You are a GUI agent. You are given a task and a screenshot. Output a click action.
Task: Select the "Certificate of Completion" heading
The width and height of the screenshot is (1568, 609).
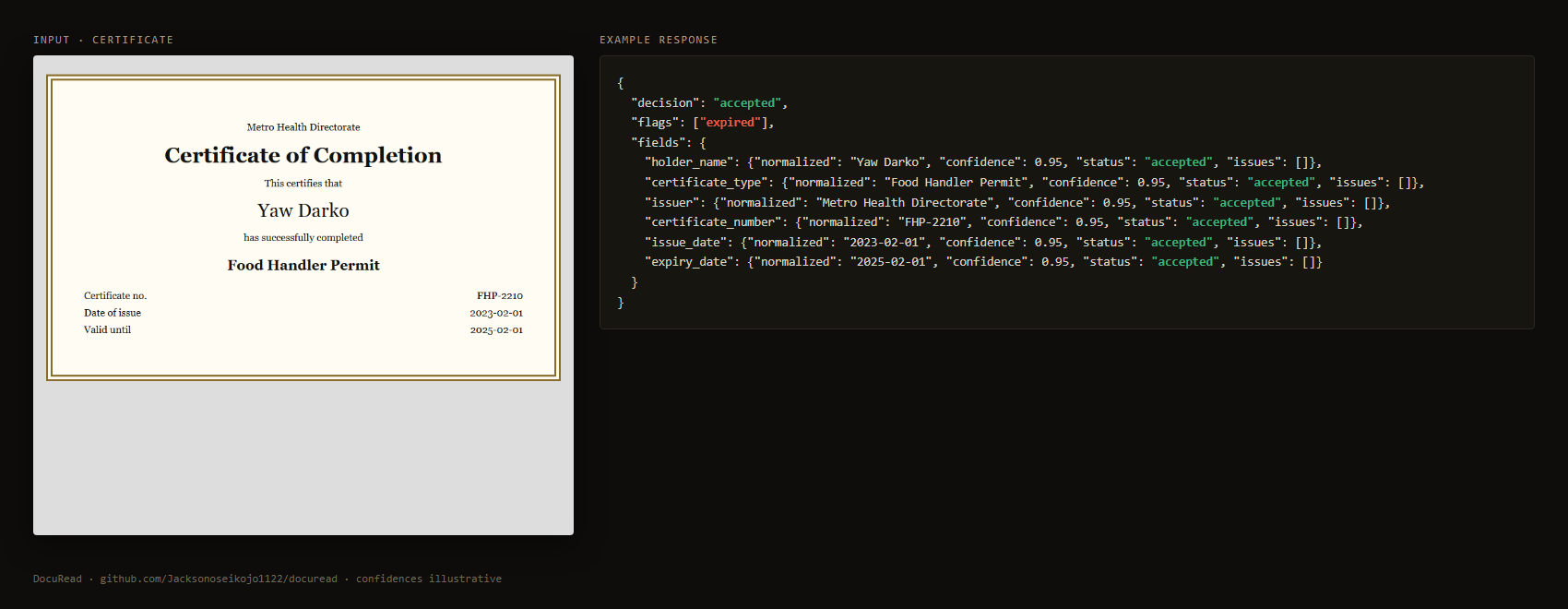point(303,155)
